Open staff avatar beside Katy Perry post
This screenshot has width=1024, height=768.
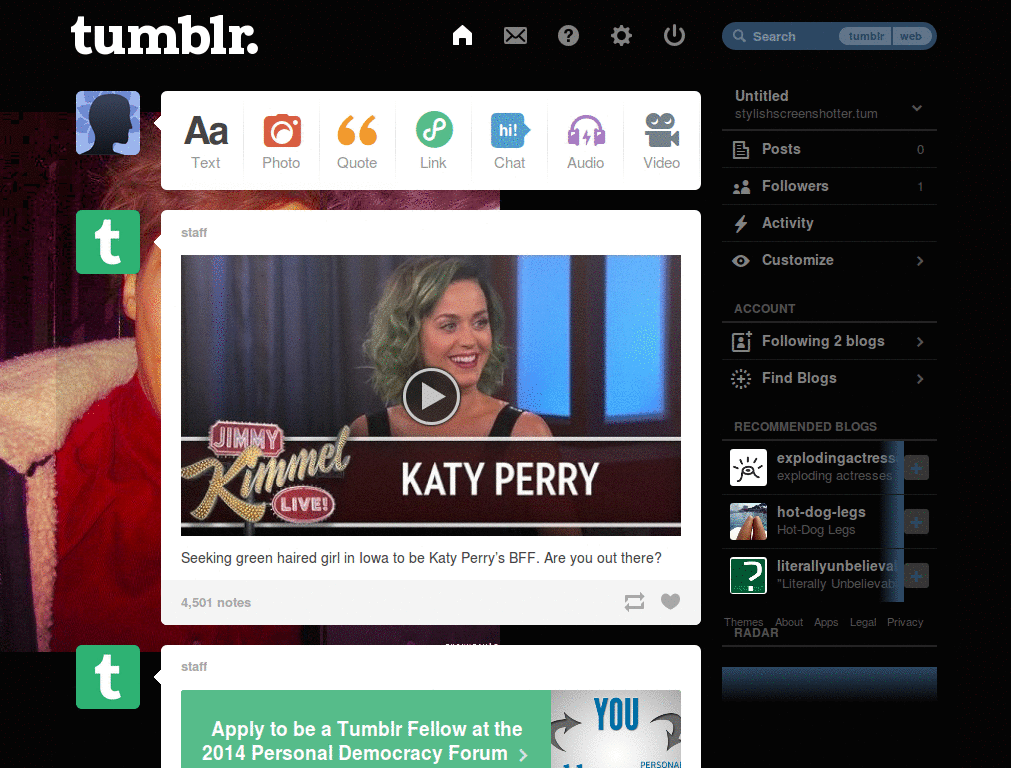tap(108, 242)
